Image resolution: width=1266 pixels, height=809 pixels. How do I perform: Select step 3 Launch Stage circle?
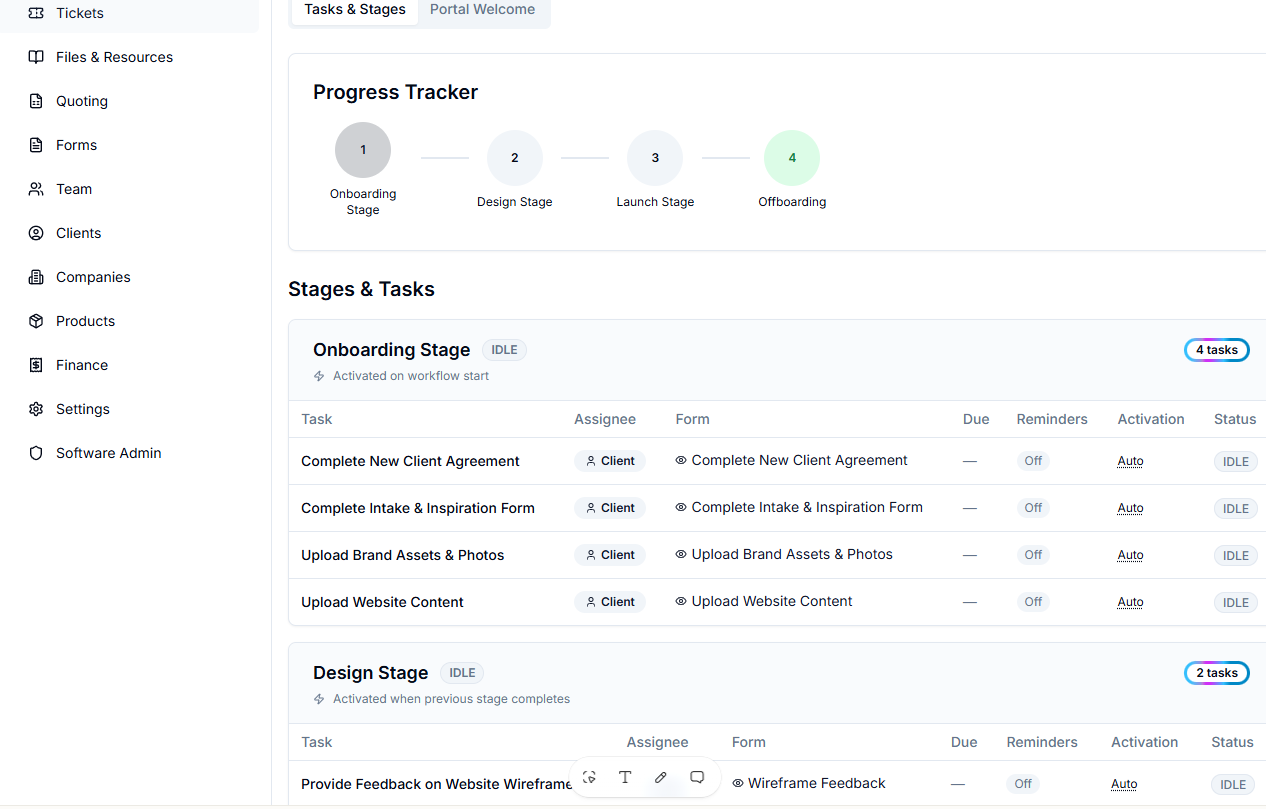655,158
